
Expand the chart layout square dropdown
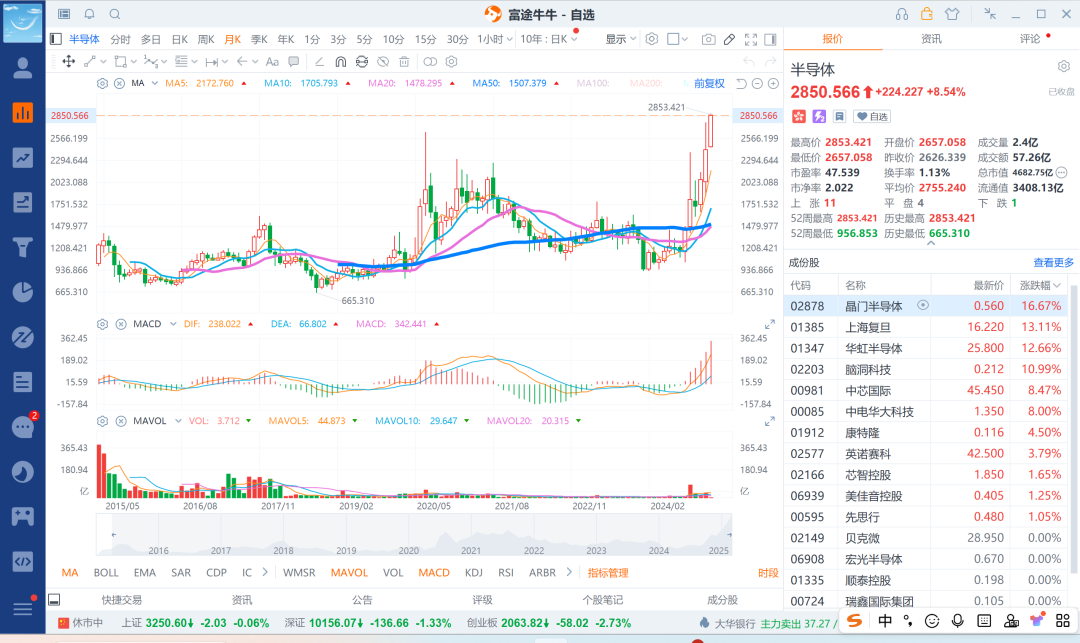click(x=685, y=39)
